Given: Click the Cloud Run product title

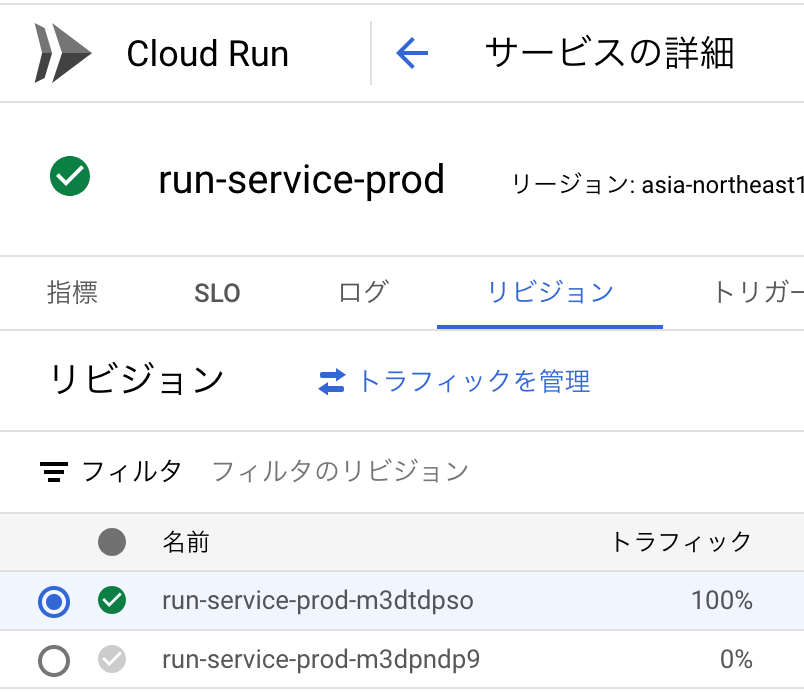Looking at the screenshot, I should point(208,53).
